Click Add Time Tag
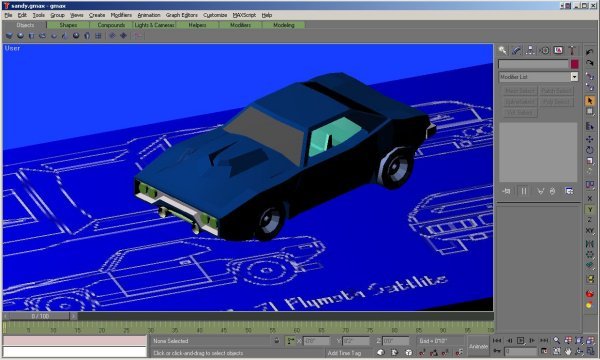Image resolution: width=600 pixels, height=360 pixels. (x=344, y=353)
